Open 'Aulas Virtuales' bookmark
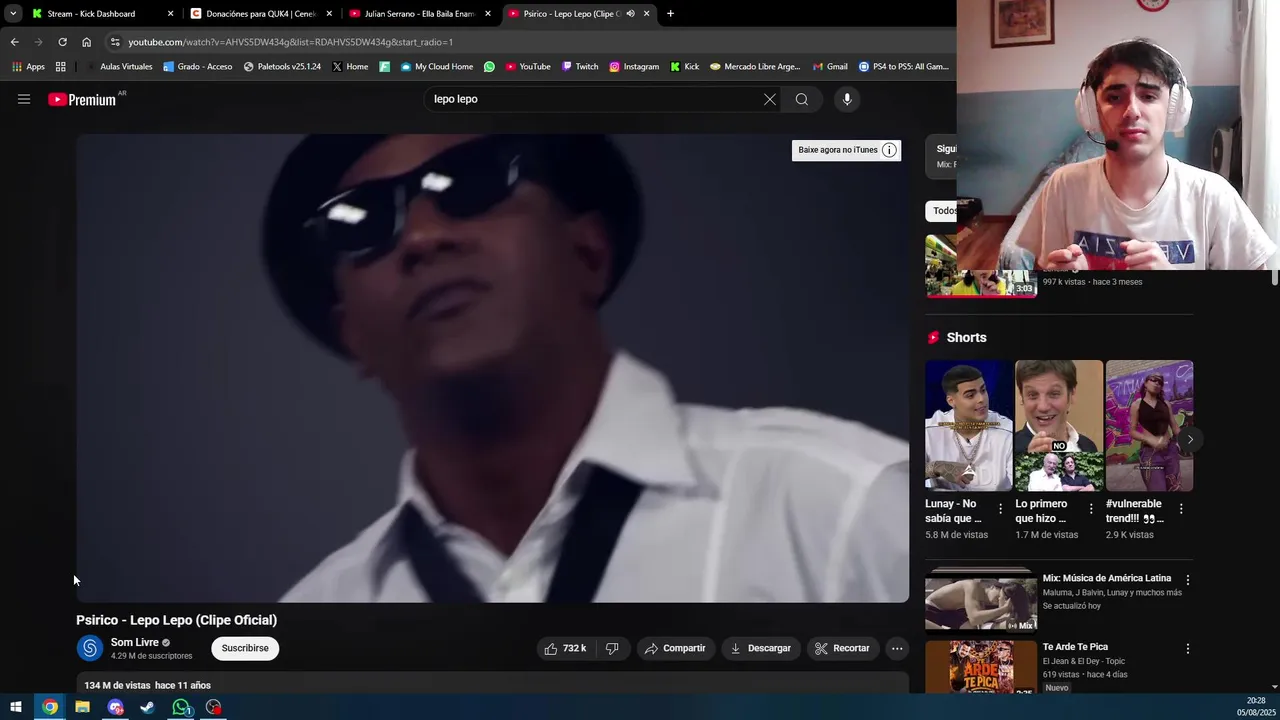 click(x=119, y=67)
